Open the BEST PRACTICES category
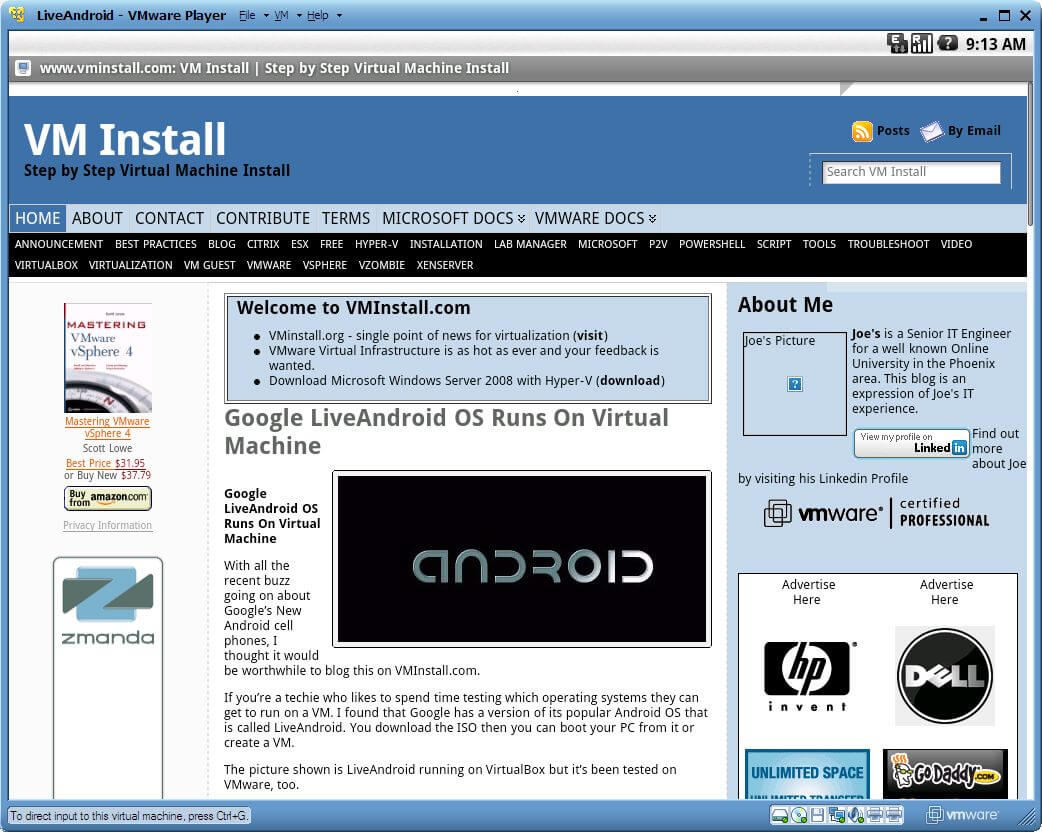The image size is (1042, 832). pyautogui.click(x=156, y=245)
